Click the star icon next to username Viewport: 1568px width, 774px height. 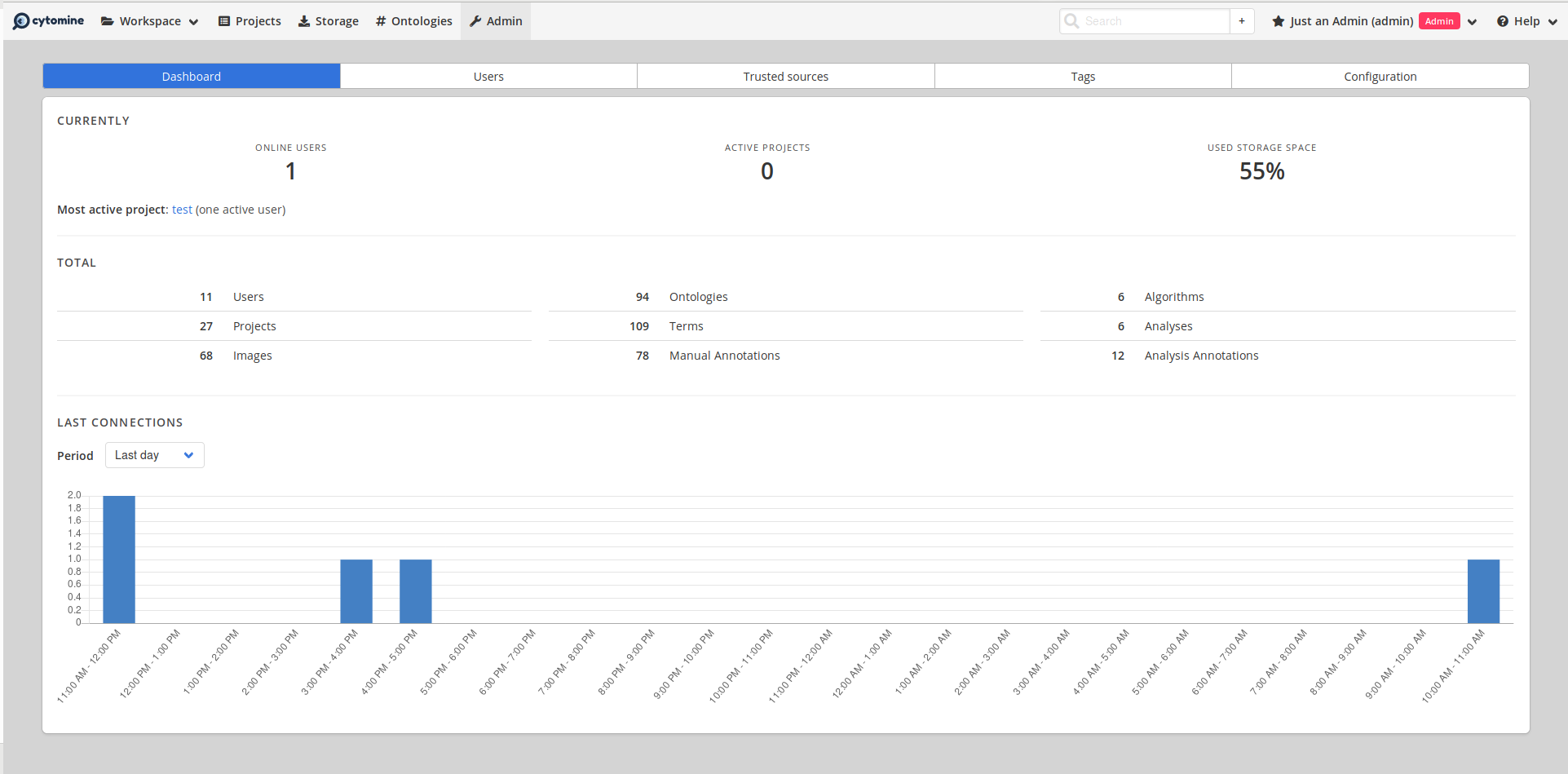pyautogui.click(x=1277, y=20)
